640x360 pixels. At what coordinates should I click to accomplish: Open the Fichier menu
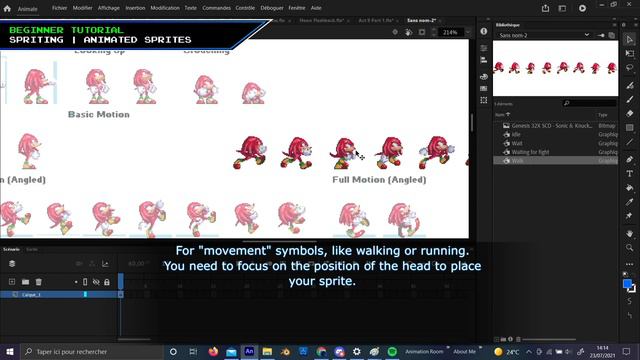pyautogui.click(x=59, y=8)
